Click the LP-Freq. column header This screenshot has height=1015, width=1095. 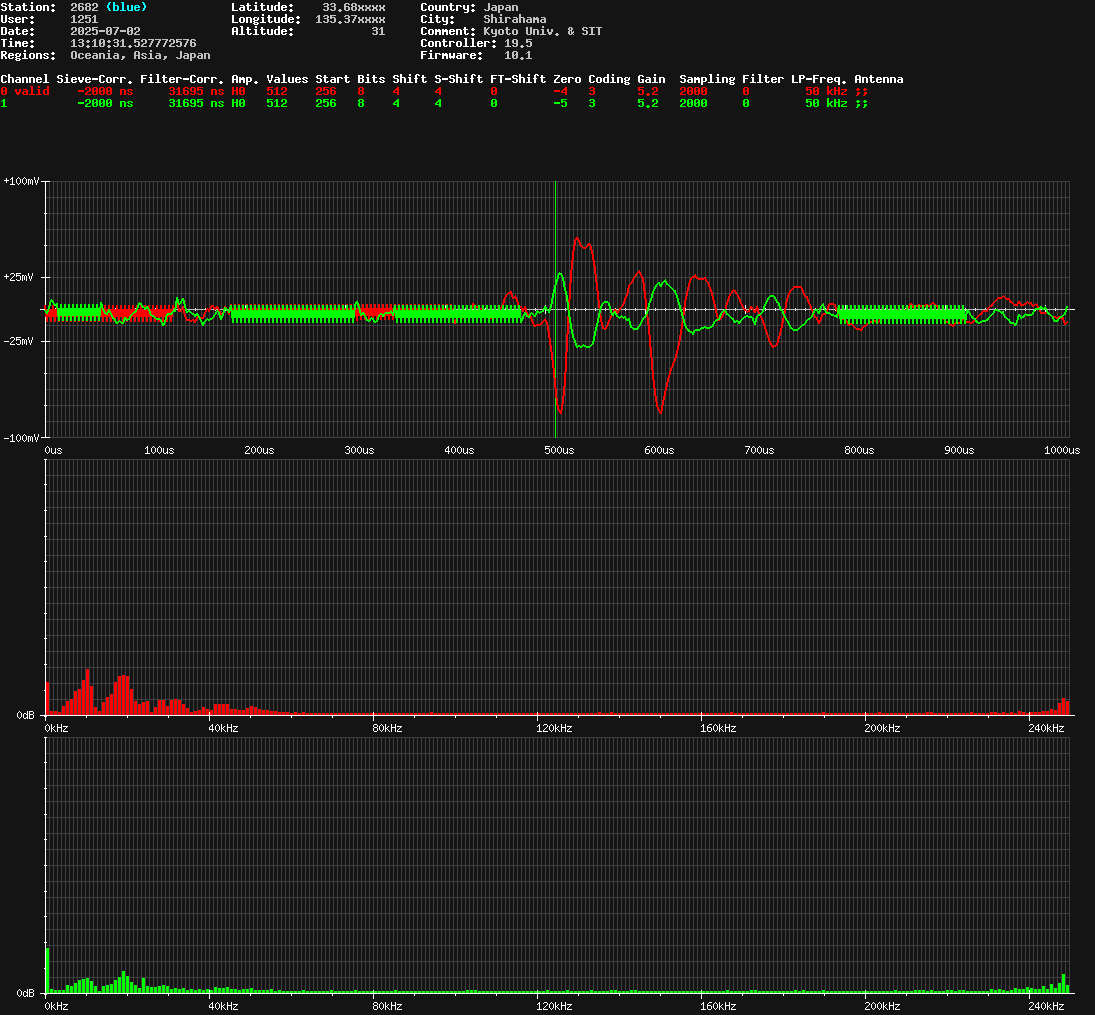pos(818,79)
